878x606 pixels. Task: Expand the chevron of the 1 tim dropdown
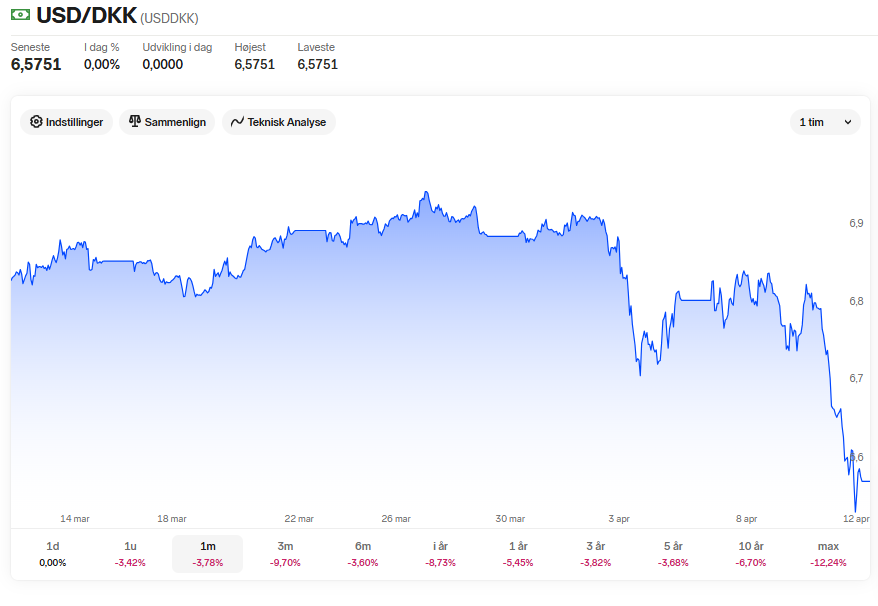(x=848, y=122)
